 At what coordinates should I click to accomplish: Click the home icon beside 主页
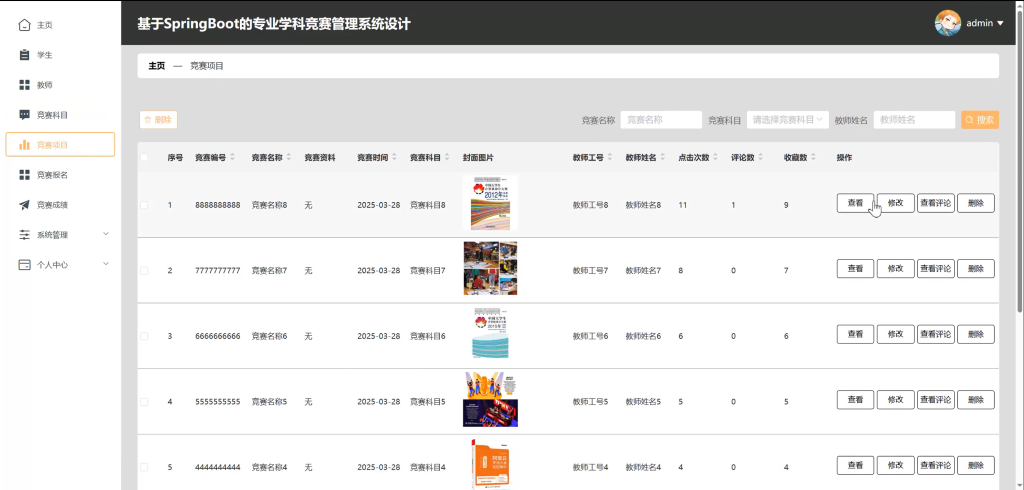tap(24, 25)
